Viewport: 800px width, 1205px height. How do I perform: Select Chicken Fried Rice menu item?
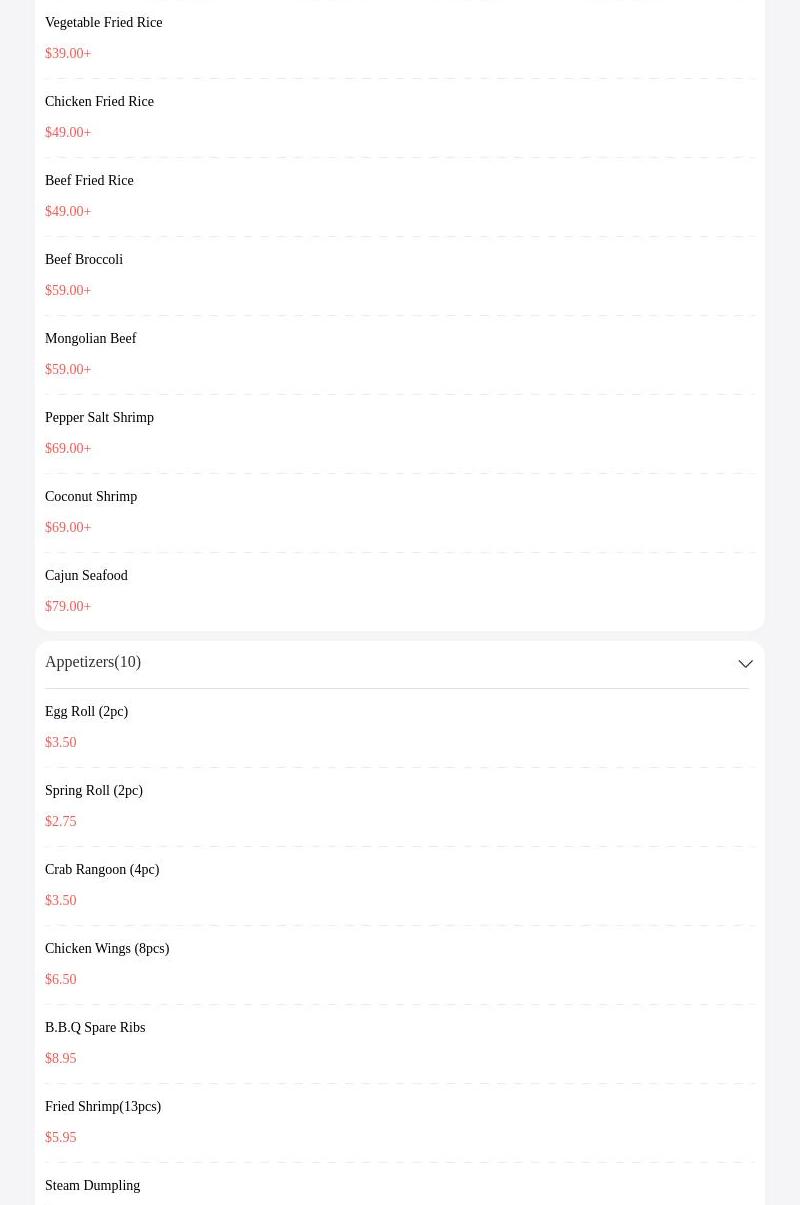point(400,117)
